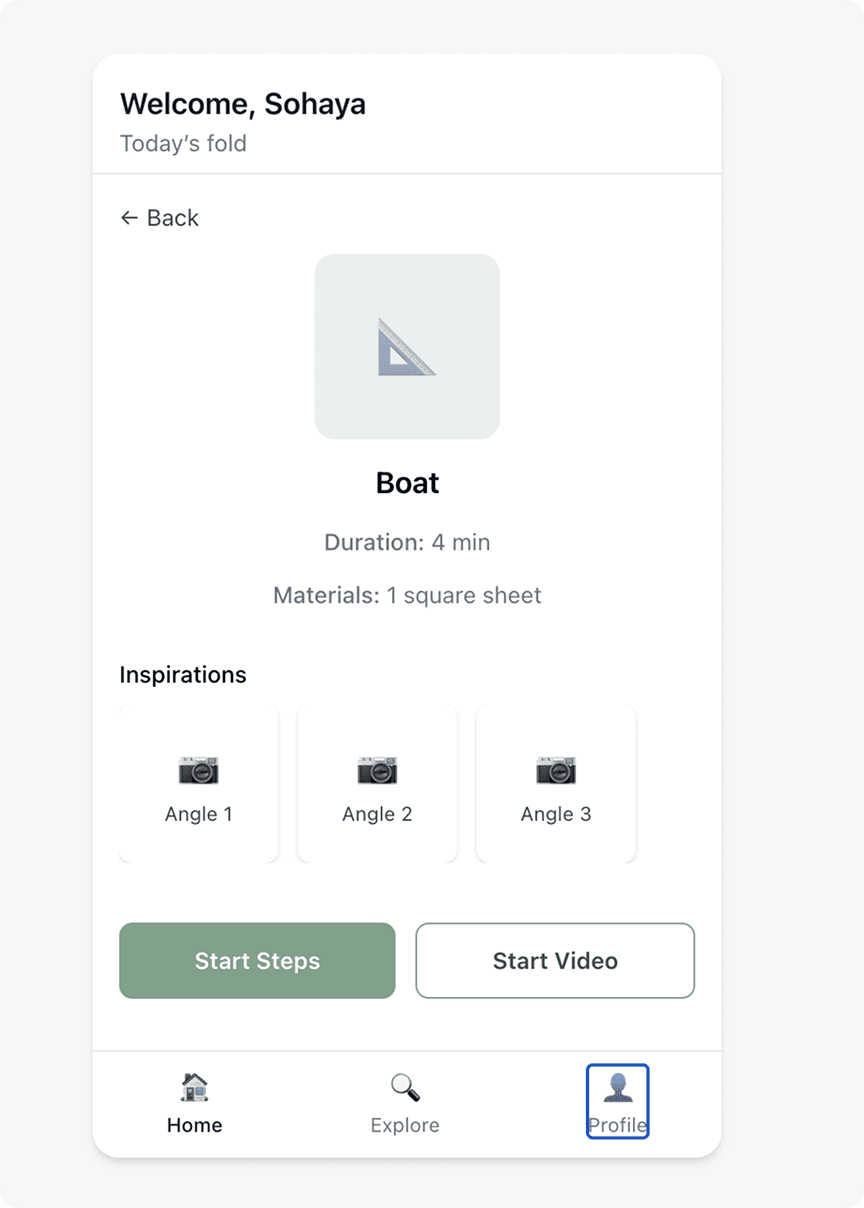The width and height of the screenshot is (864, 1208).
Task: Open the Explore tab label
Action: (x=405, y=1125)
